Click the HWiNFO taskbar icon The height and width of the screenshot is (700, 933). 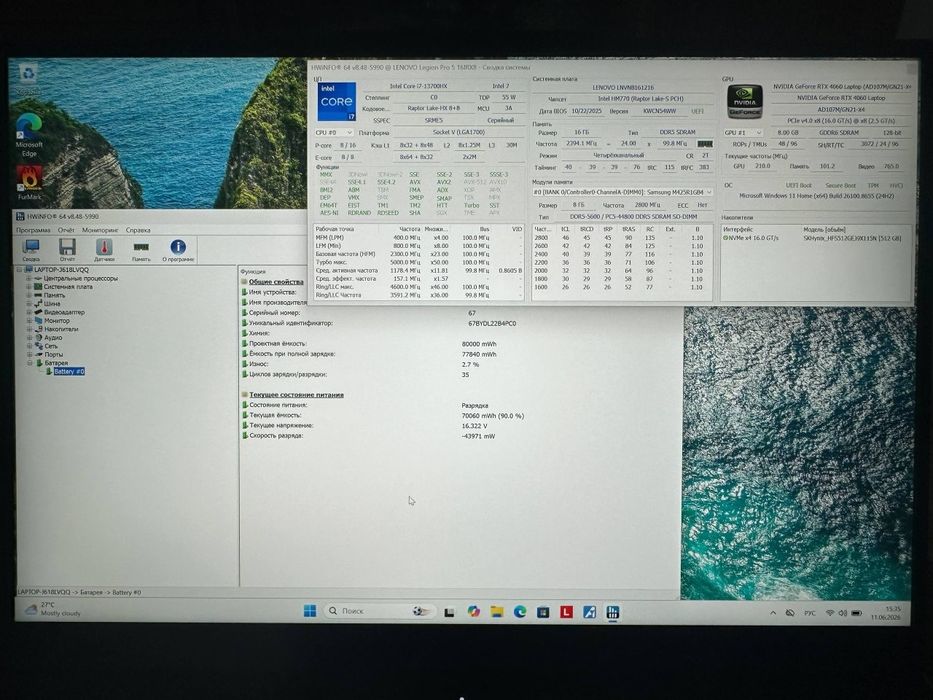(x=613, y=612)
